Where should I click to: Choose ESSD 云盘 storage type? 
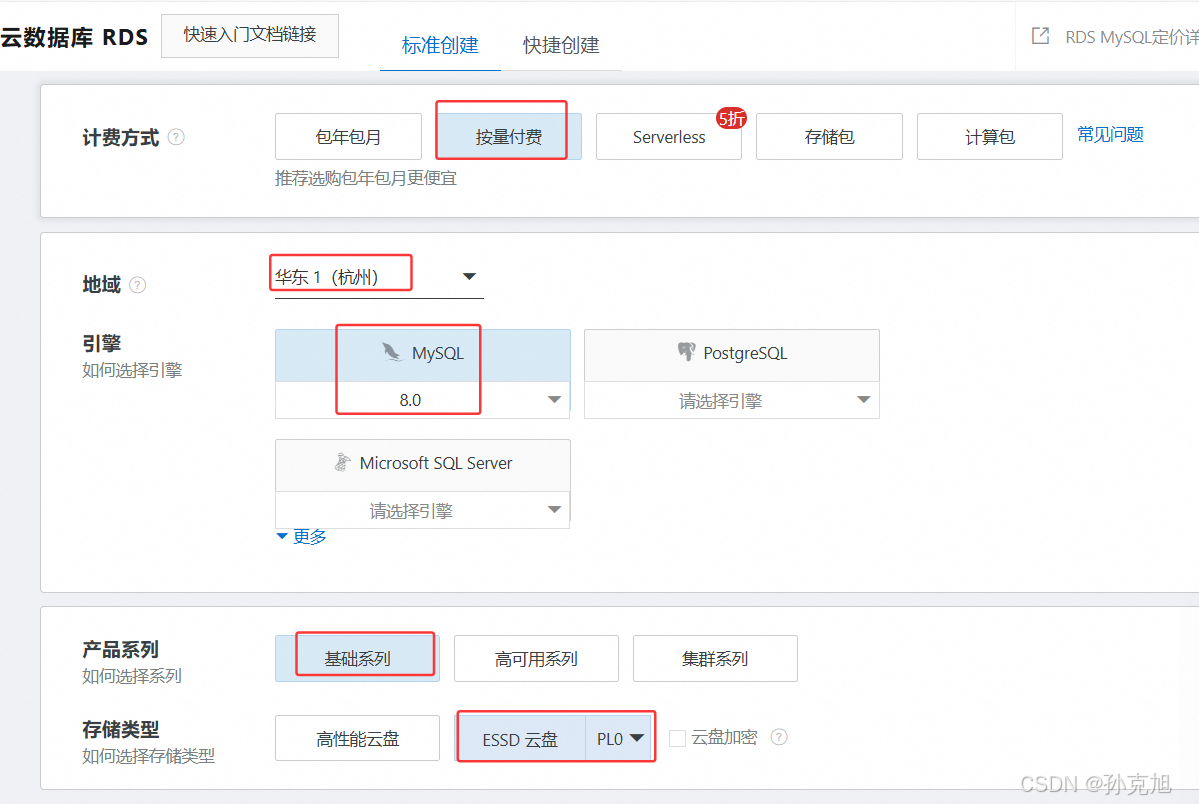(520, 739)
